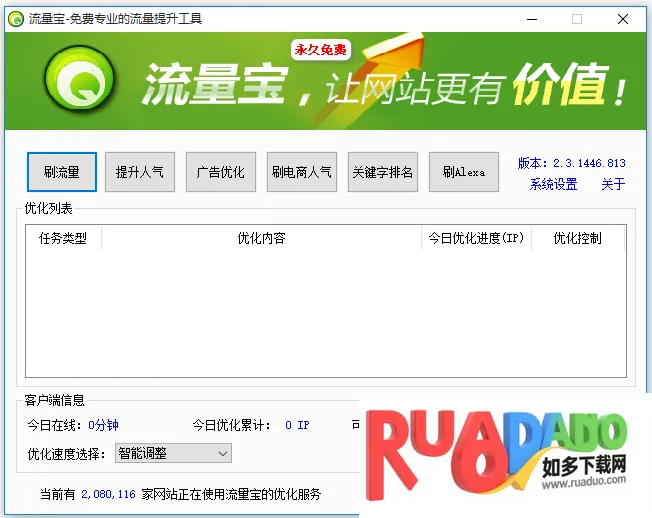Switch to 提升人气 section
652x518 pixels.
(139, 172)
